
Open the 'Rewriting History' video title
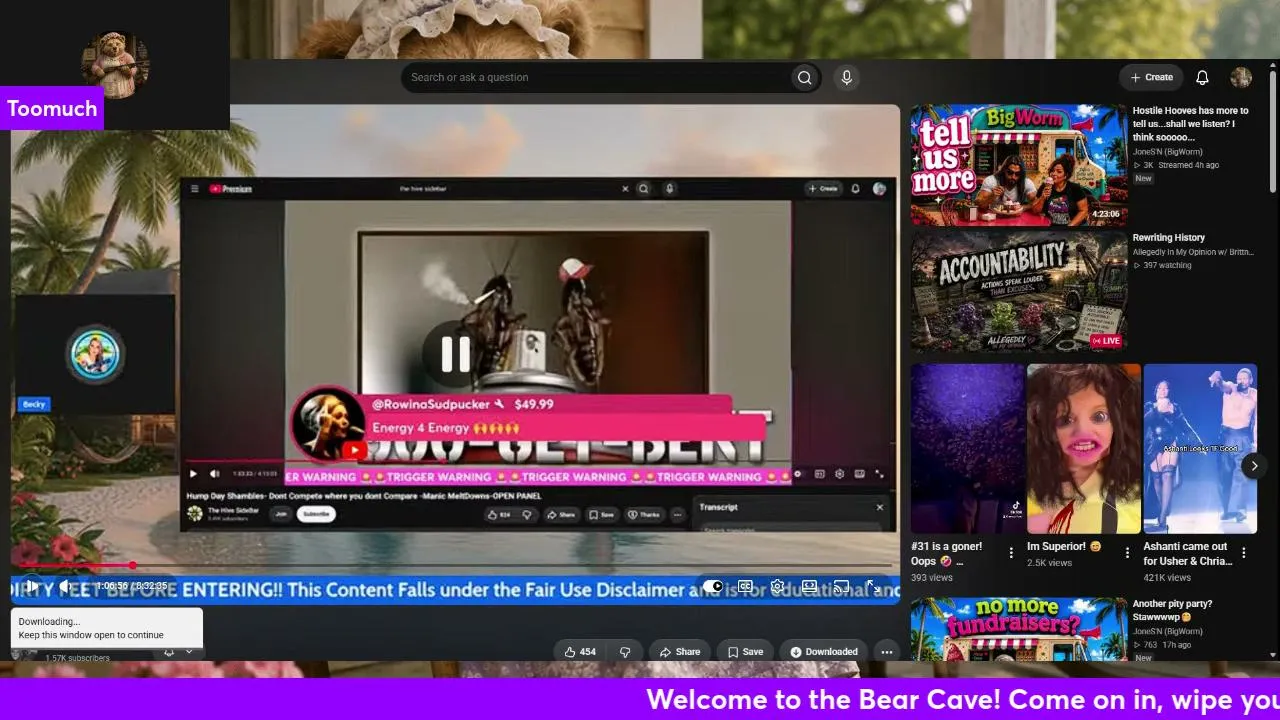[1169, 238]
